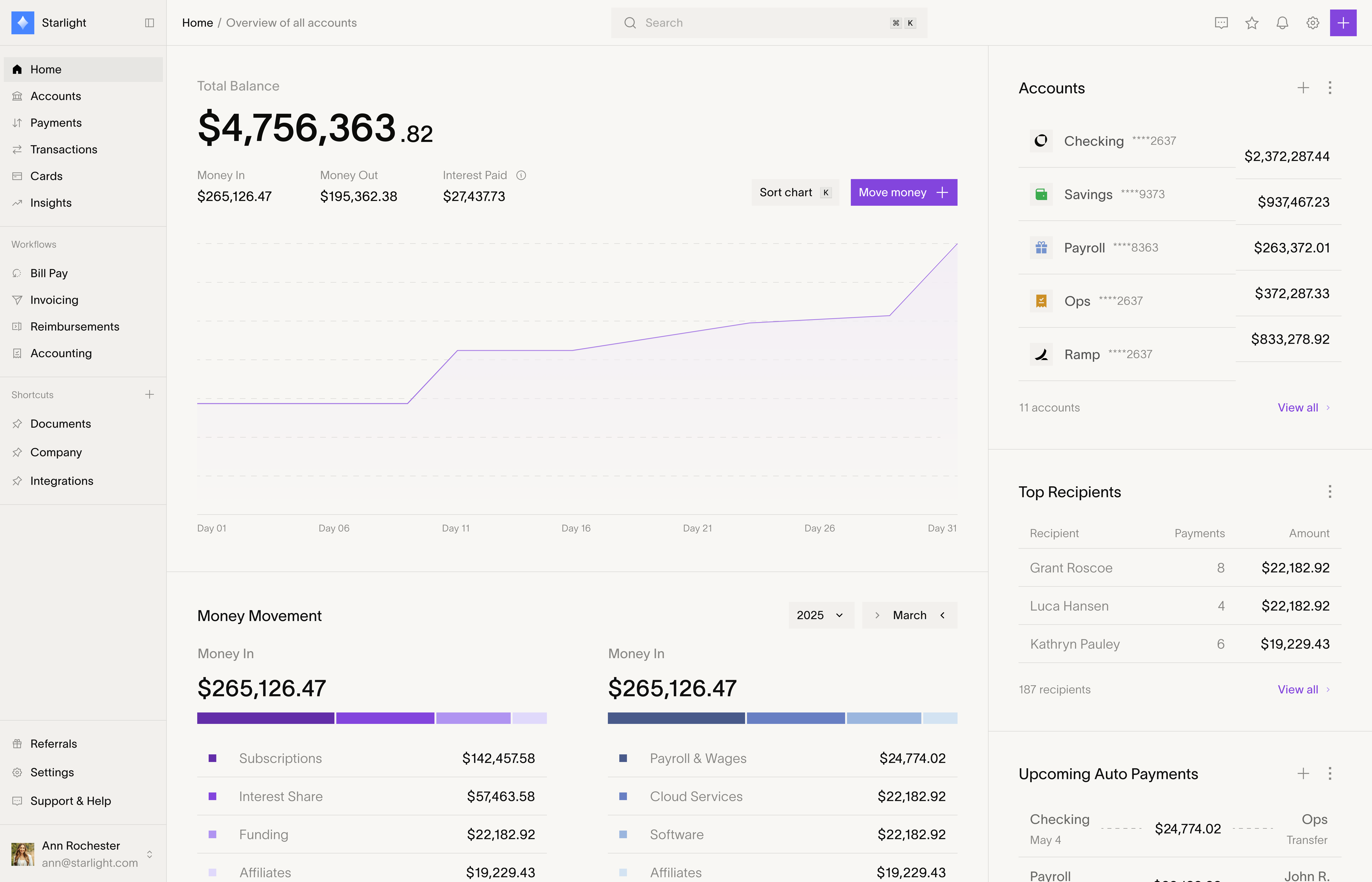Image resolution: width=1372 pixels, height=882 pixels.
Task: Open the messages chat icon
Action: coord(1221,23)
